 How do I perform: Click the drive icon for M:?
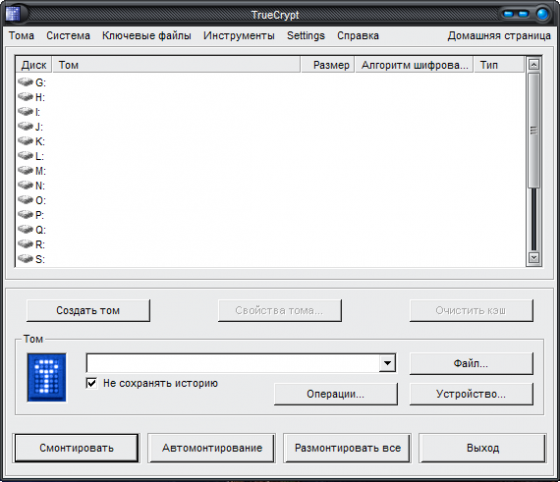[x=25, y=170]
